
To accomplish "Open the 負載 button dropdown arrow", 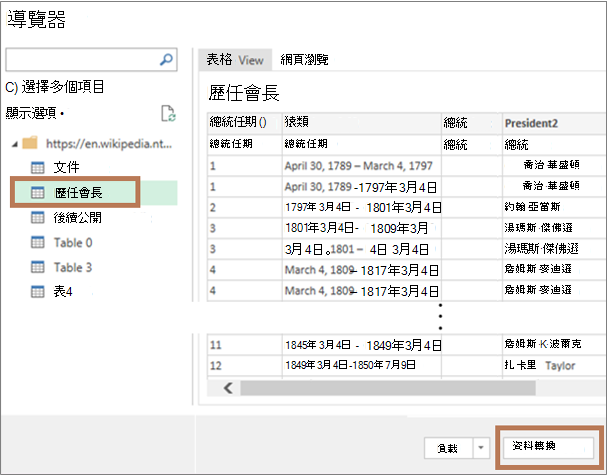I will tap(481, 448).
